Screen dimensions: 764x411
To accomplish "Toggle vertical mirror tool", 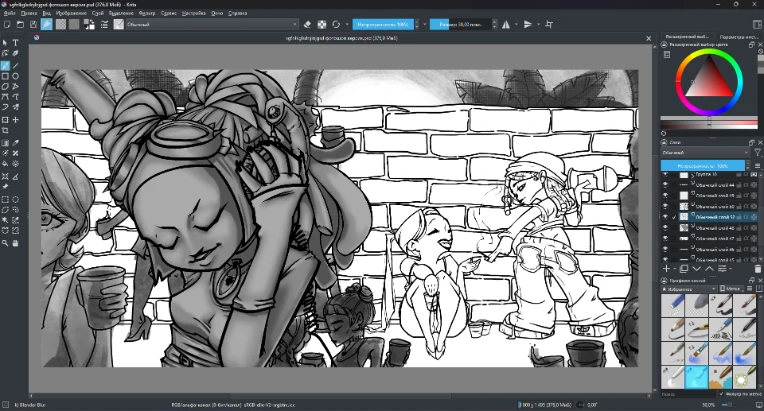I will (x=528, y=24).
